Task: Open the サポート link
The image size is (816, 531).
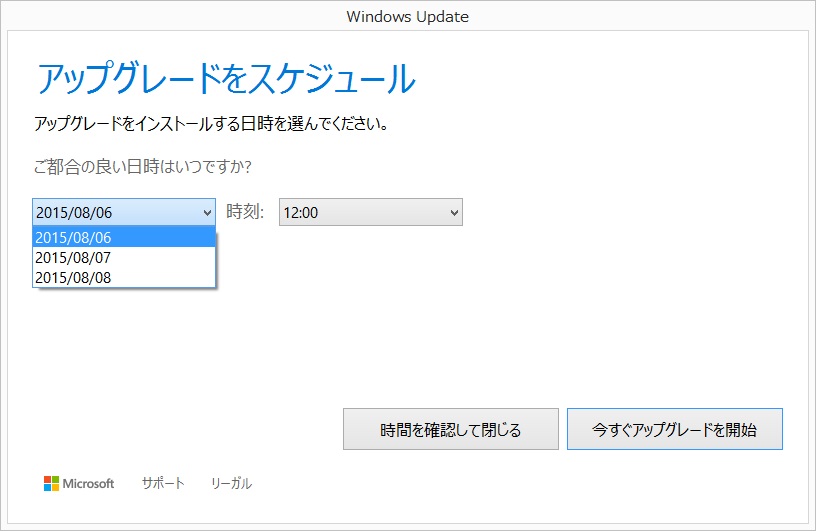Action: (163, 484)
